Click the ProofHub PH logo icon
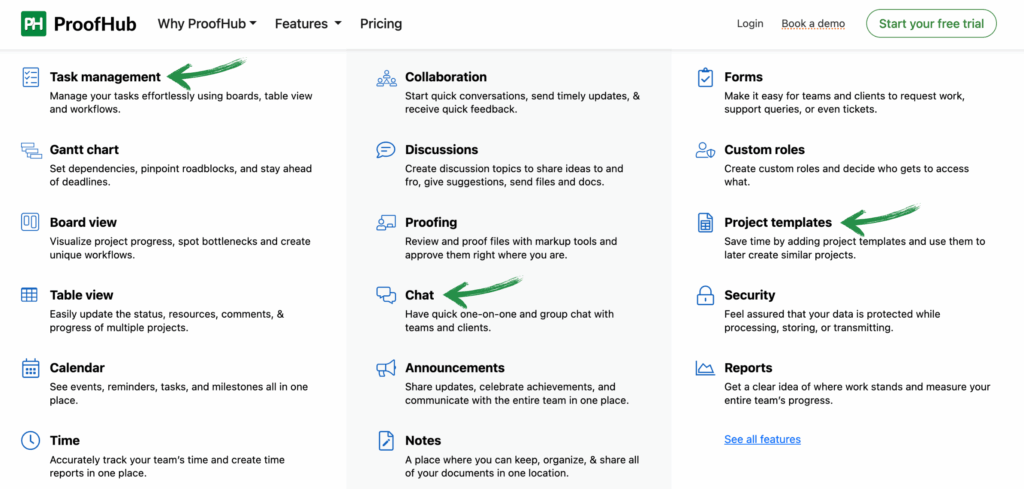This screenshot has height=489, width=1024. [33, 24]
